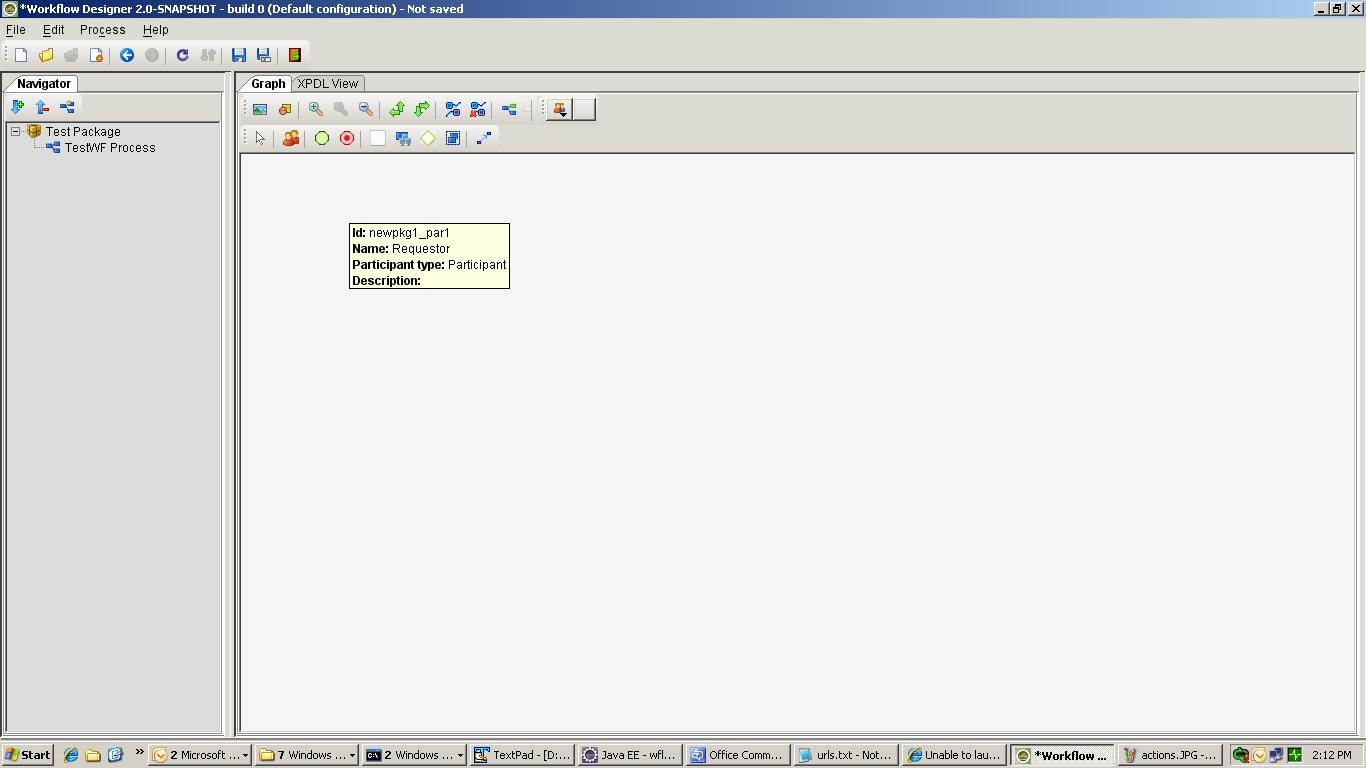
Task: Click the exit door icon
Action: point(295,55)
